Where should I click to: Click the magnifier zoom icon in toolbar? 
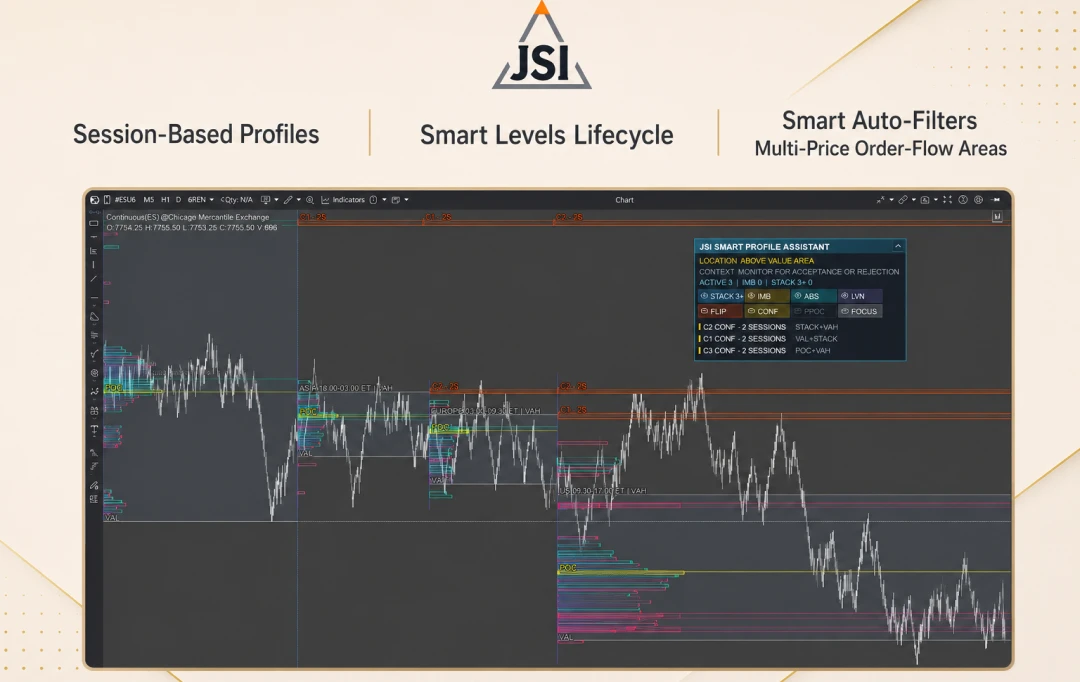[310, 200]
